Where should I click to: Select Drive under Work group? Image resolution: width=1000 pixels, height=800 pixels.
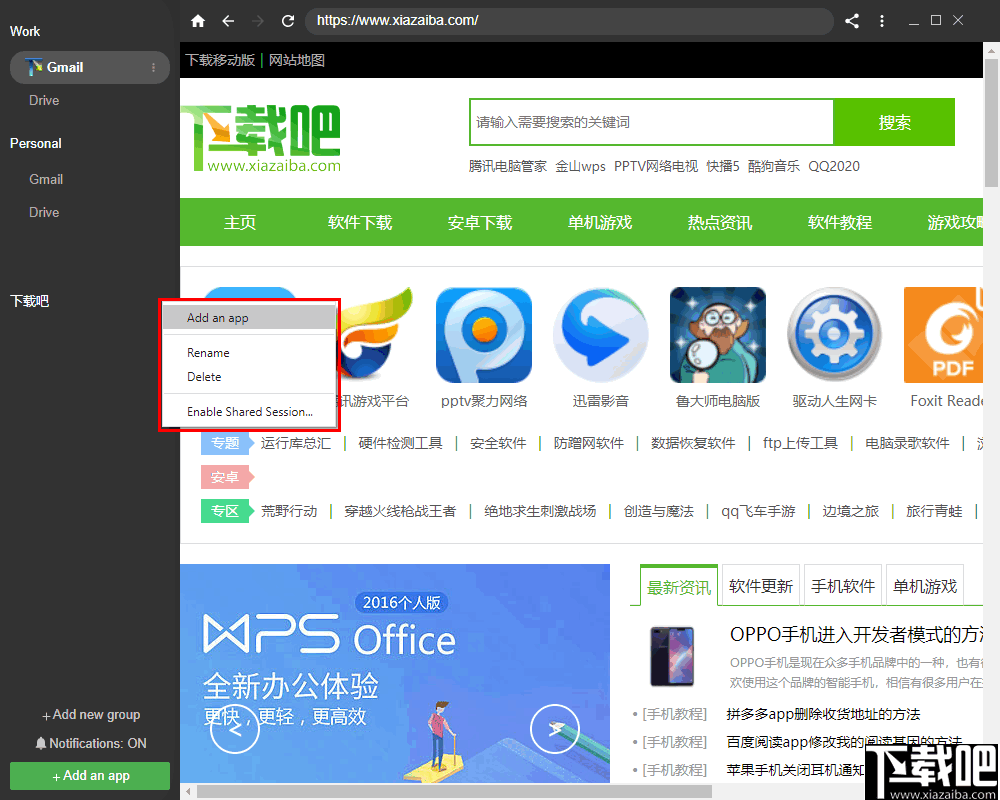[x=44, y=100]
